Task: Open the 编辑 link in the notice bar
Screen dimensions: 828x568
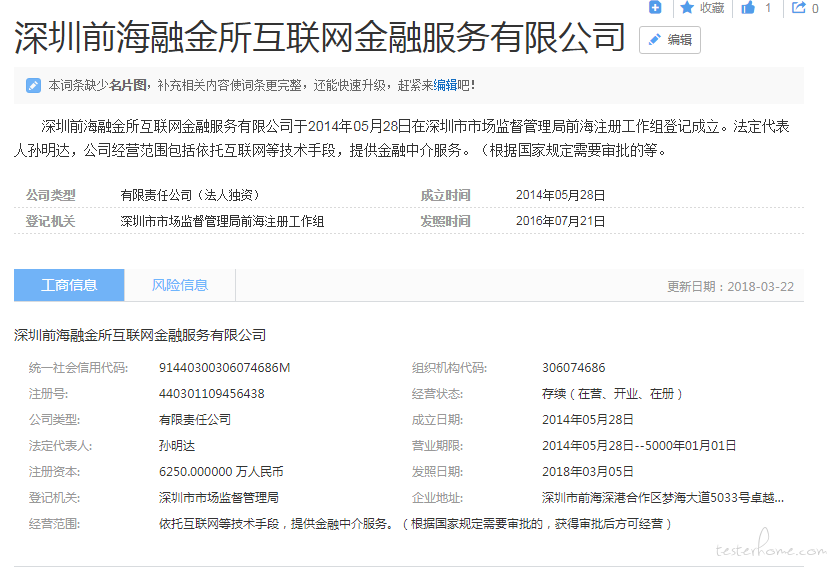Action: 445,85
